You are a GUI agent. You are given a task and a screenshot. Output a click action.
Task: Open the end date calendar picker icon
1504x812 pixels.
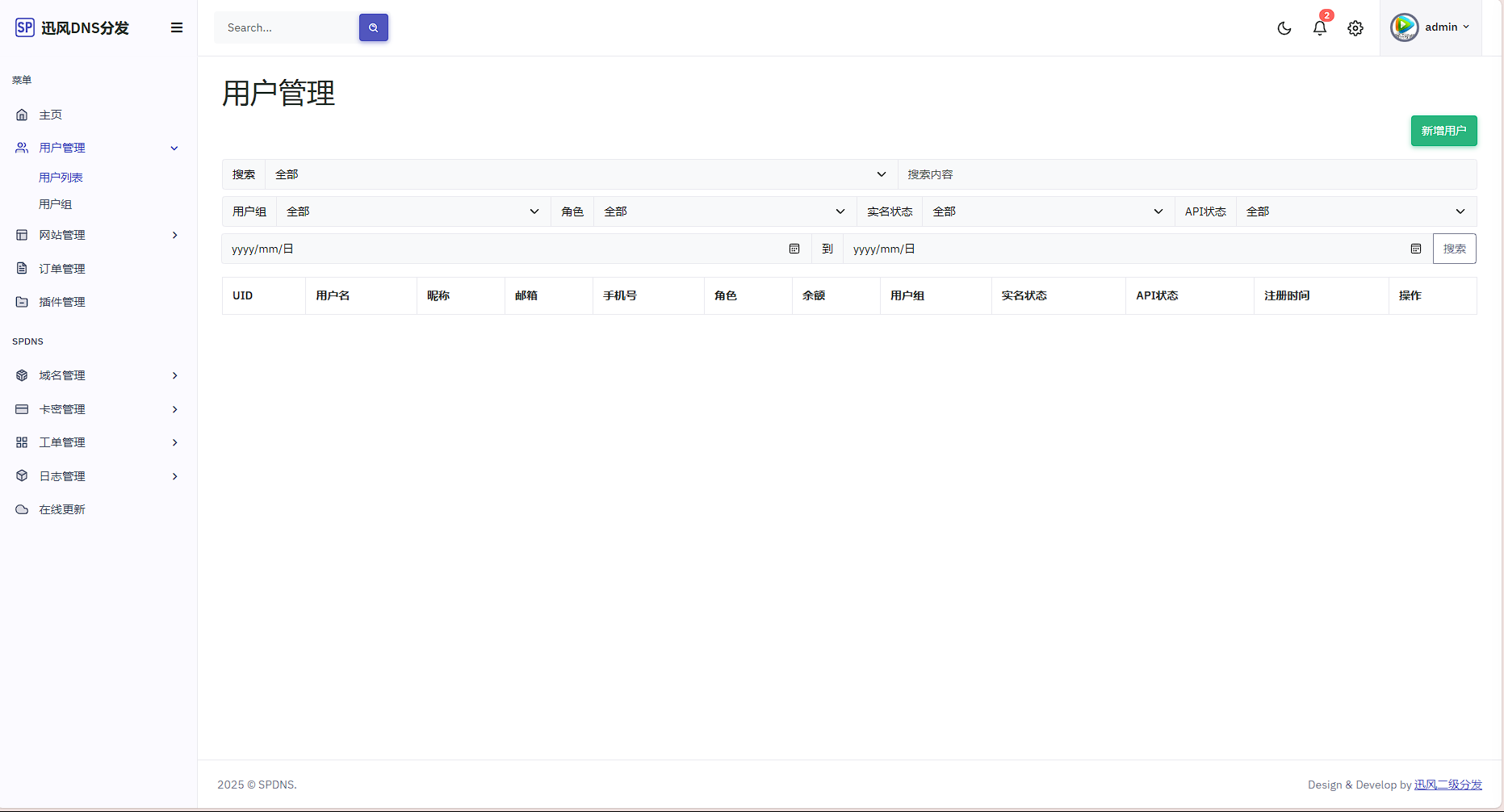1415,249
